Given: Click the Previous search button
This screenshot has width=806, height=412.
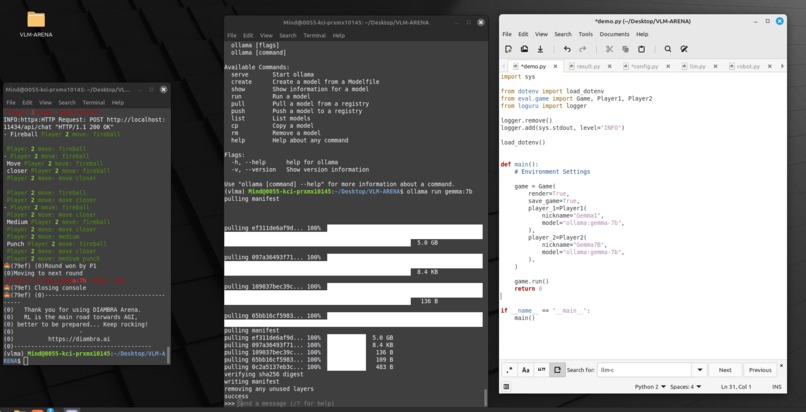Looking at the screenshot, I should tap(760, 370).
